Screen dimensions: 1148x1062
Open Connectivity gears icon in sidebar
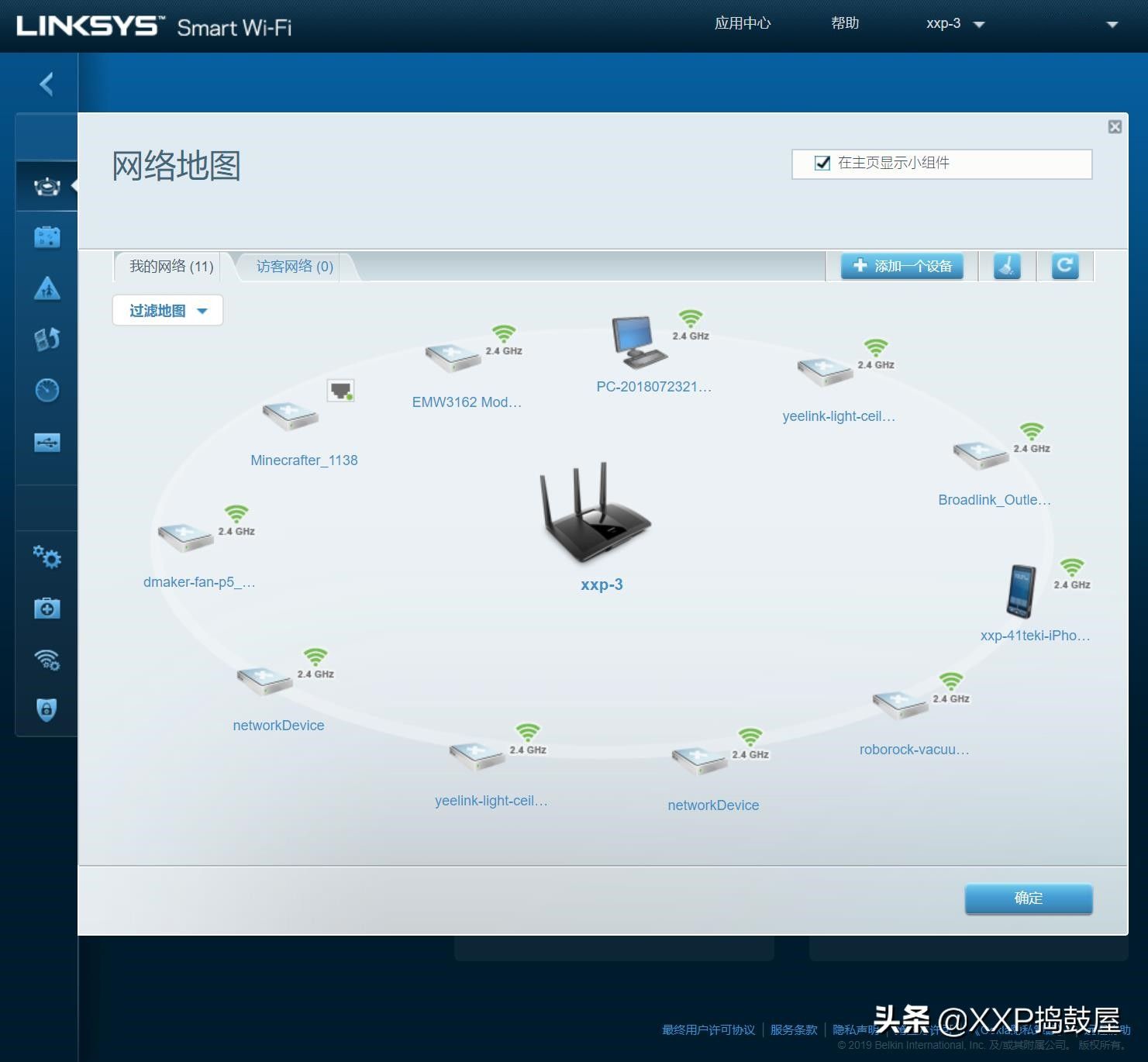point(47,557)
